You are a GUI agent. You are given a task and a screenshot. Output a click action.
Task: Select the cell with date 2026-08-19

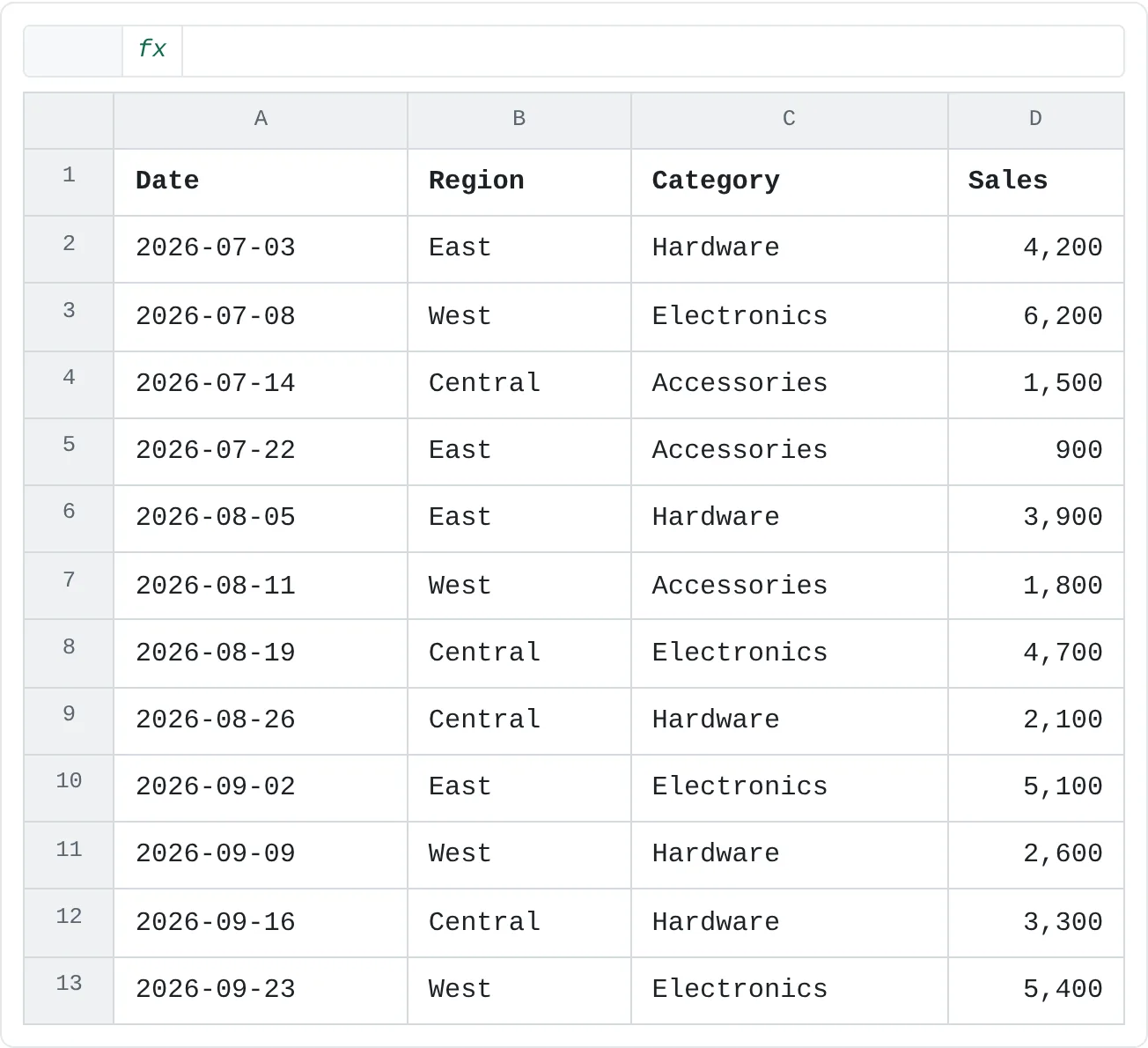[261, 653]
